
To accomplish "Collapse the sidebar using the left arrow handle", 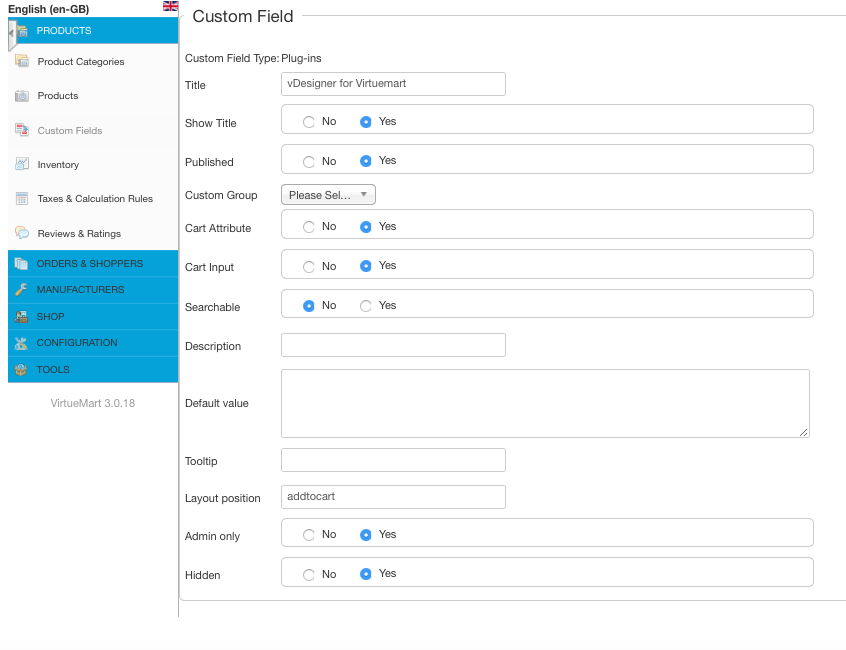I will [12, 33].
